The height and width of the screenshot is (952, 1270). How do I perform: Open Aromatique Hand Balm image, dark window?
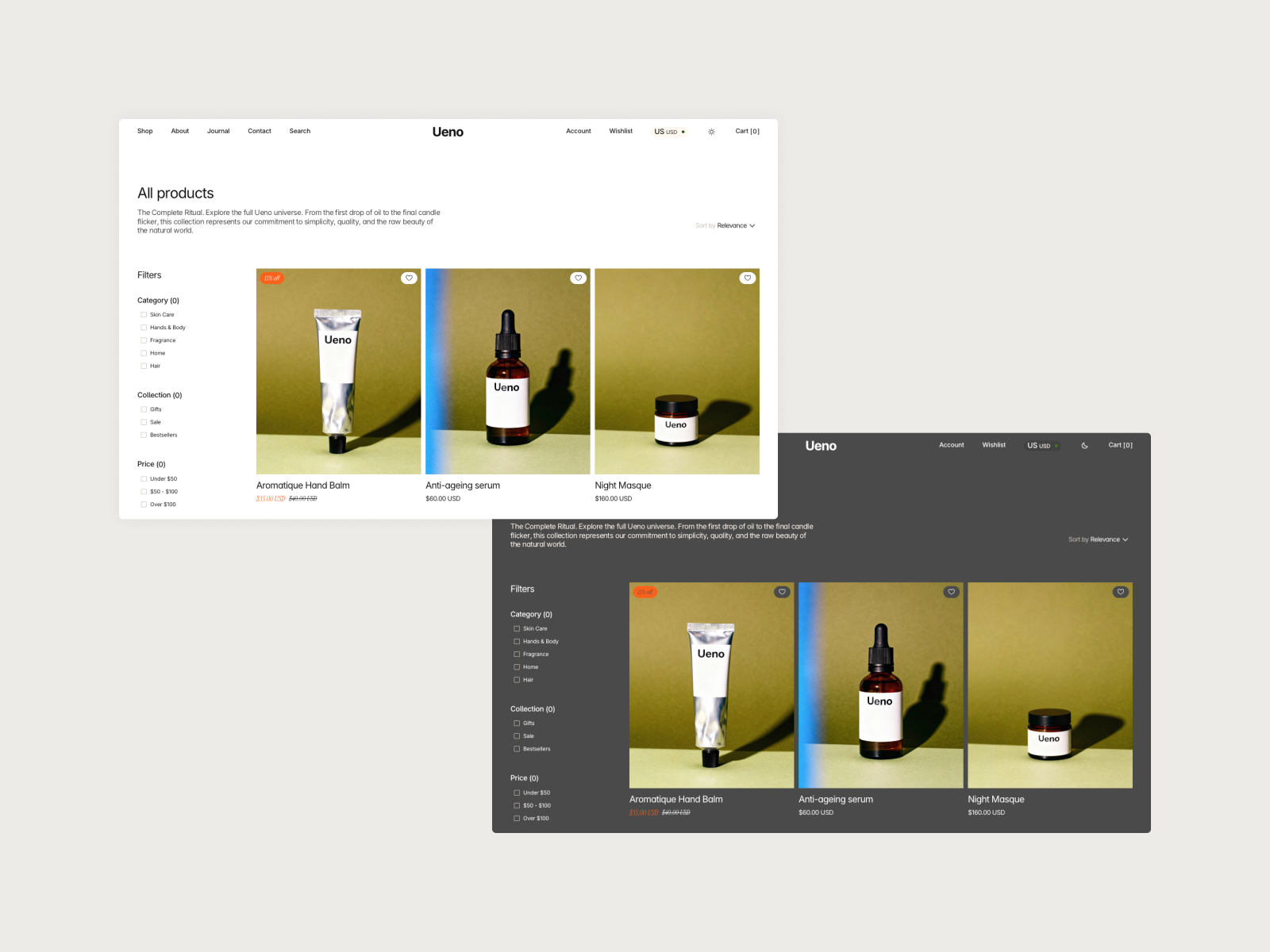point(712,685)
